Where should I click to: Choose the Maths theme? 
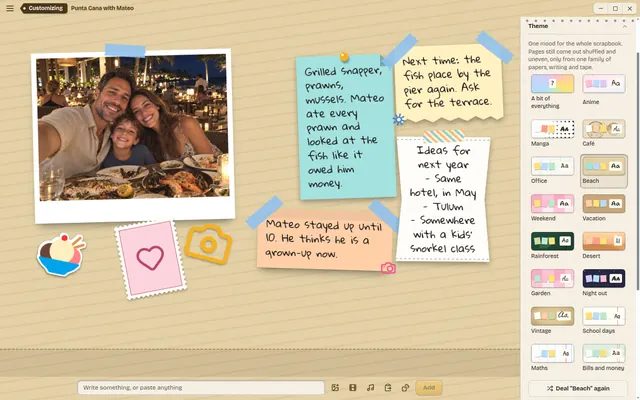552,357
